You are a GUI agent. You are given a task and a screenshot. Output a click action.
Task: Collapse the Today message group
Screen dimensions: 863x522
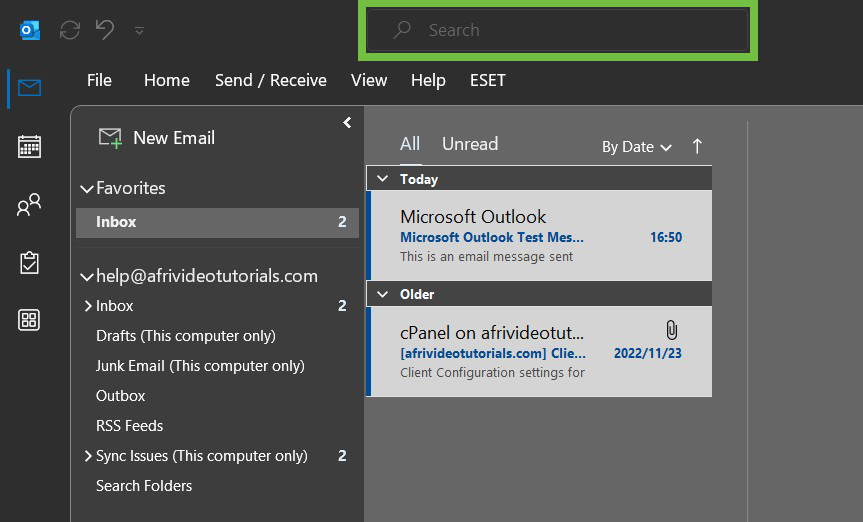click(x=381, y=179)
